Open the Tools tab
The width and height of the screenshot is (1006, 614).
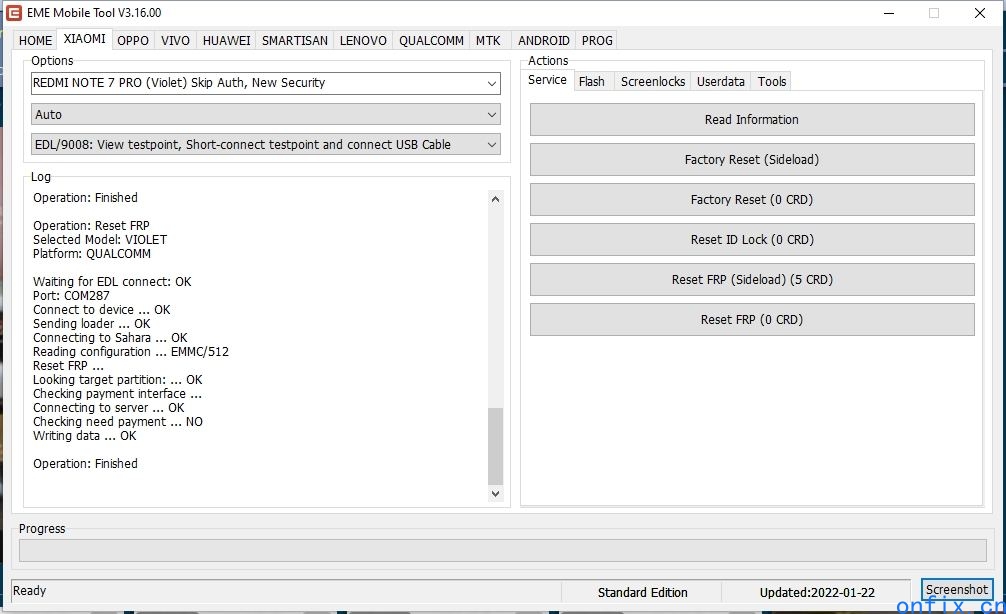(771, 82)
